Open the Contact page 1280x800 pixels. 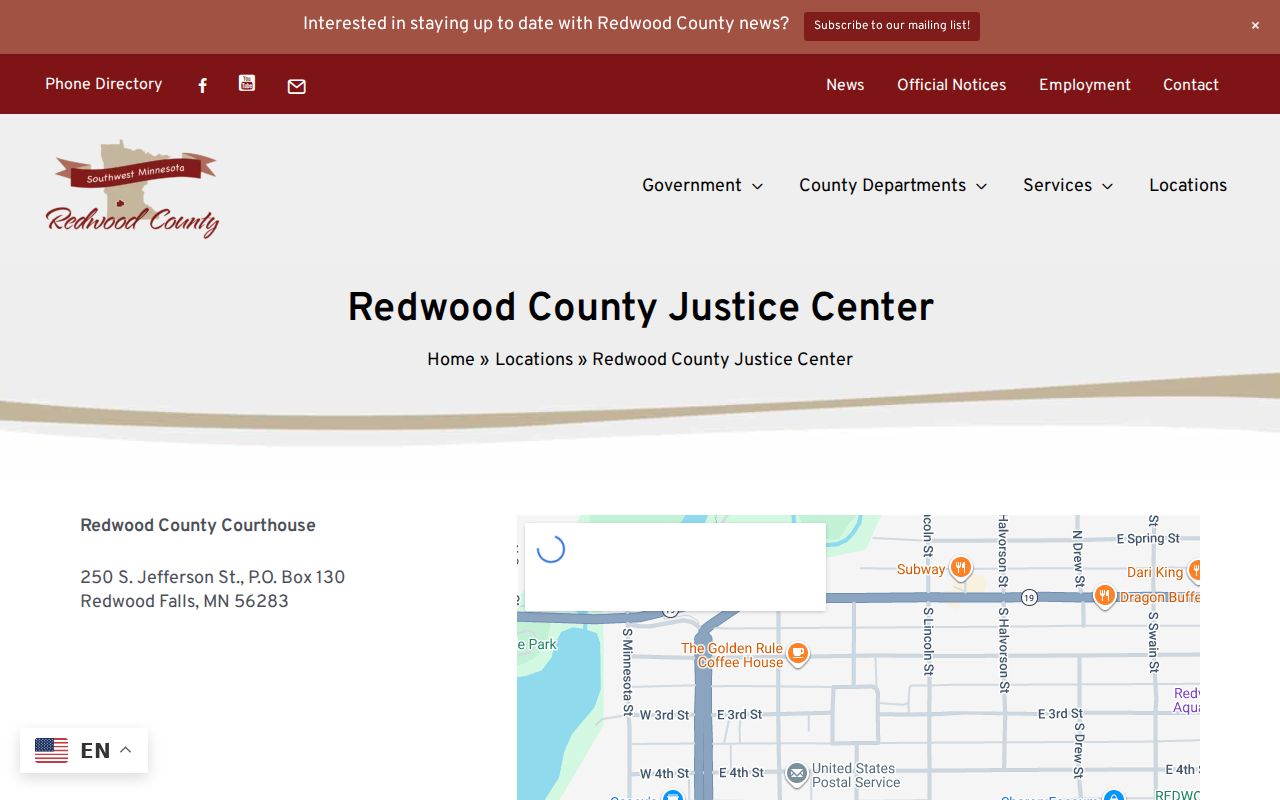(1191, 85)
